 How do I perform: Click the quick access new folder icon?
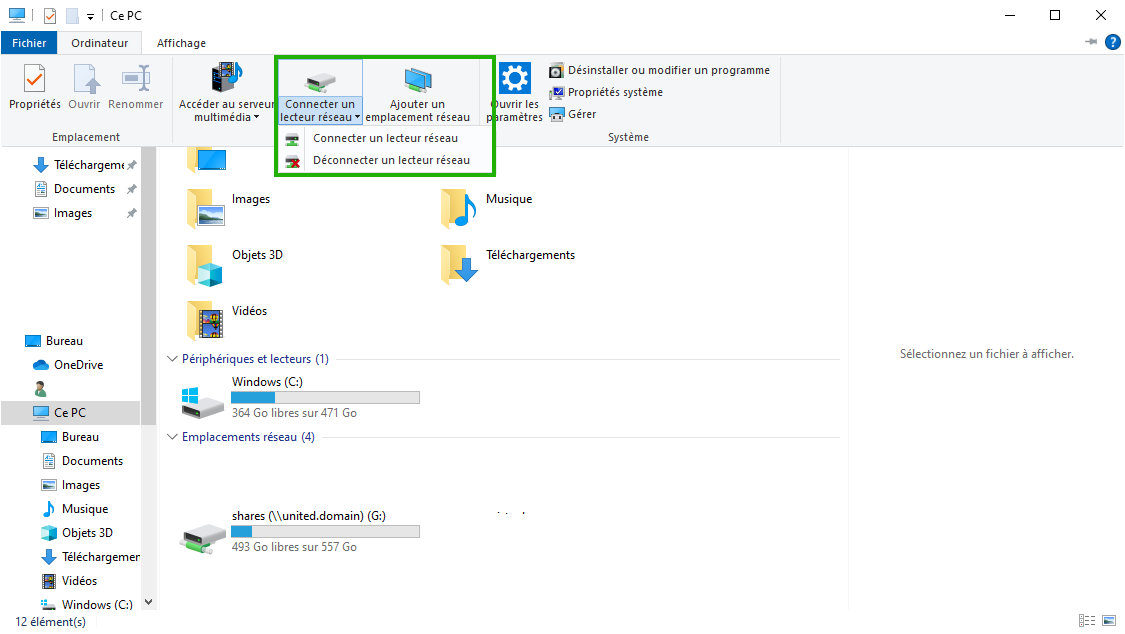pos(72,16)
